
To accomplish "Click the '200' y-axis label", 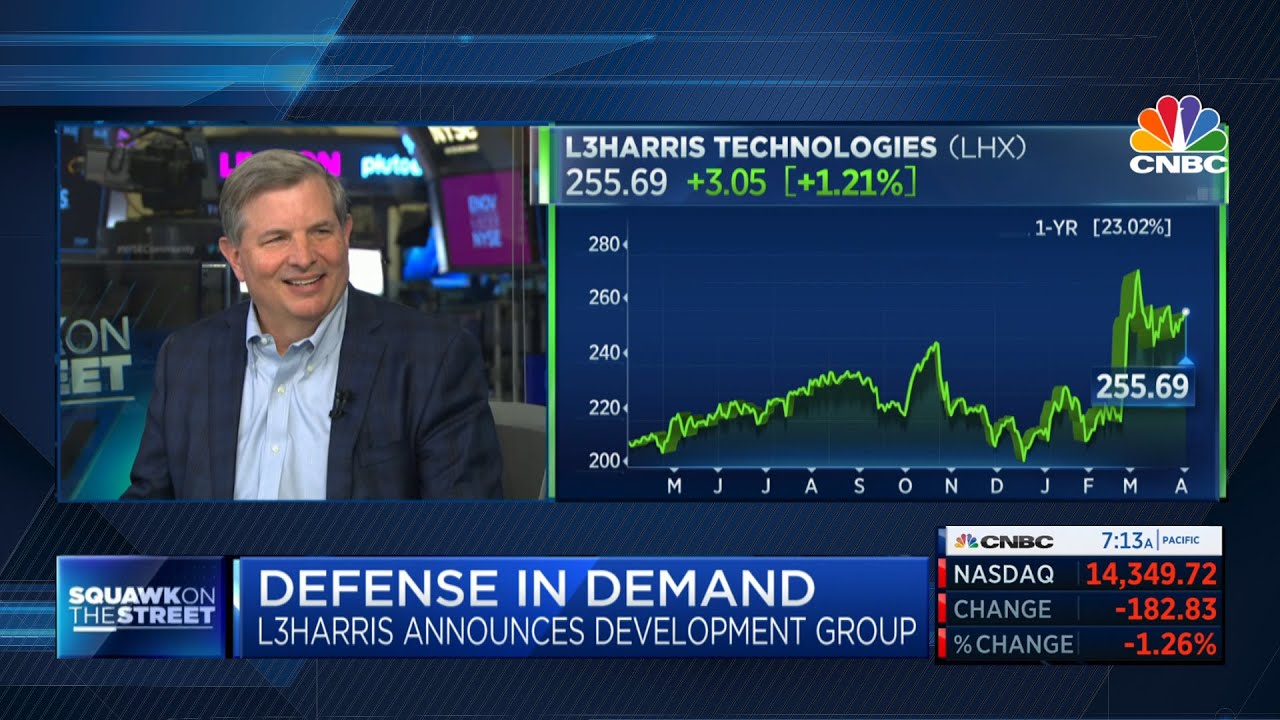I will (x=604, y=461).
